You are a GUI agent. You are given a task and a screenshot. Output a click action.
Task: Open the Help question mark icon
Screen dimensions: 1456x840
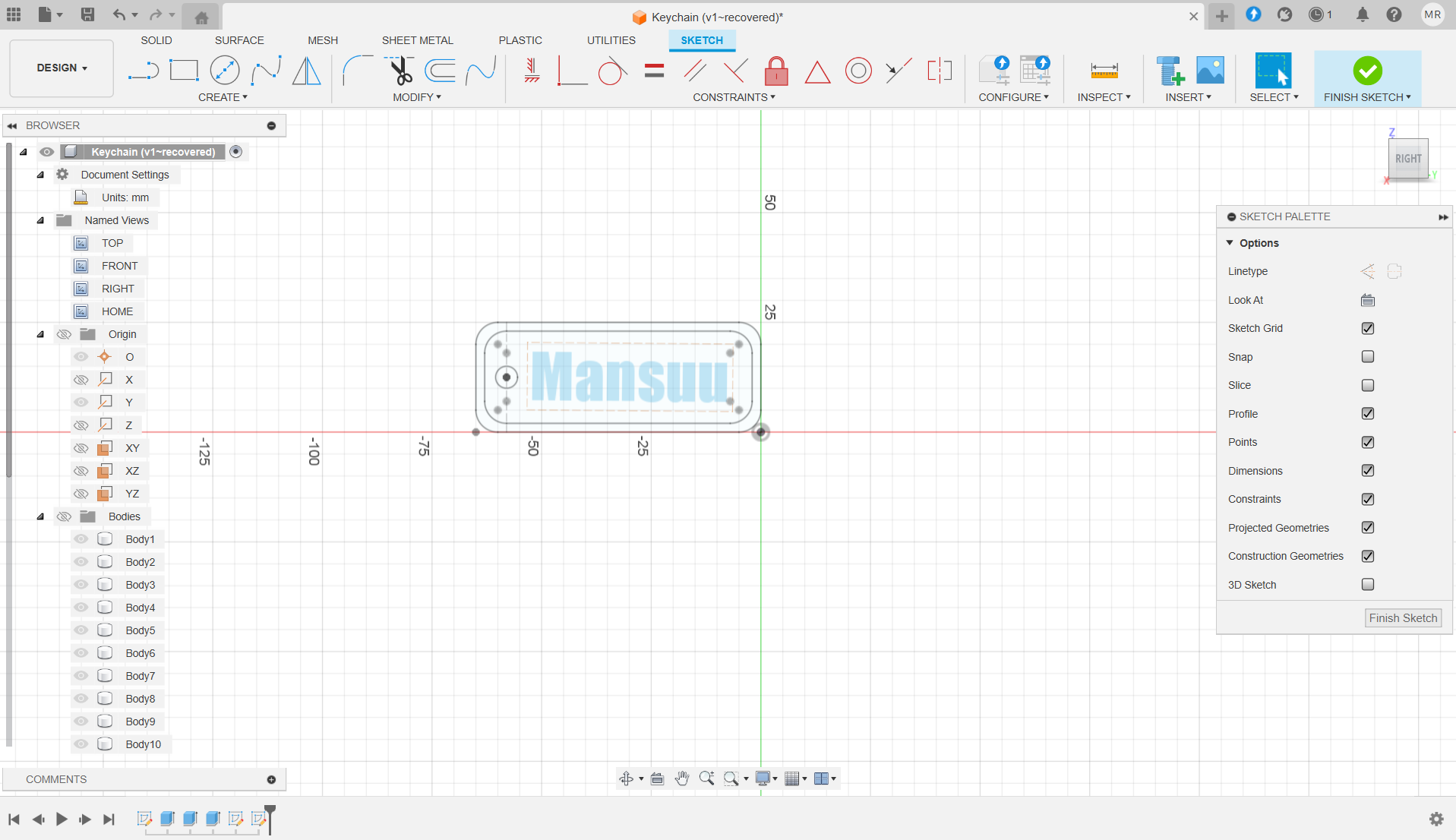(x=1394, y=14)
